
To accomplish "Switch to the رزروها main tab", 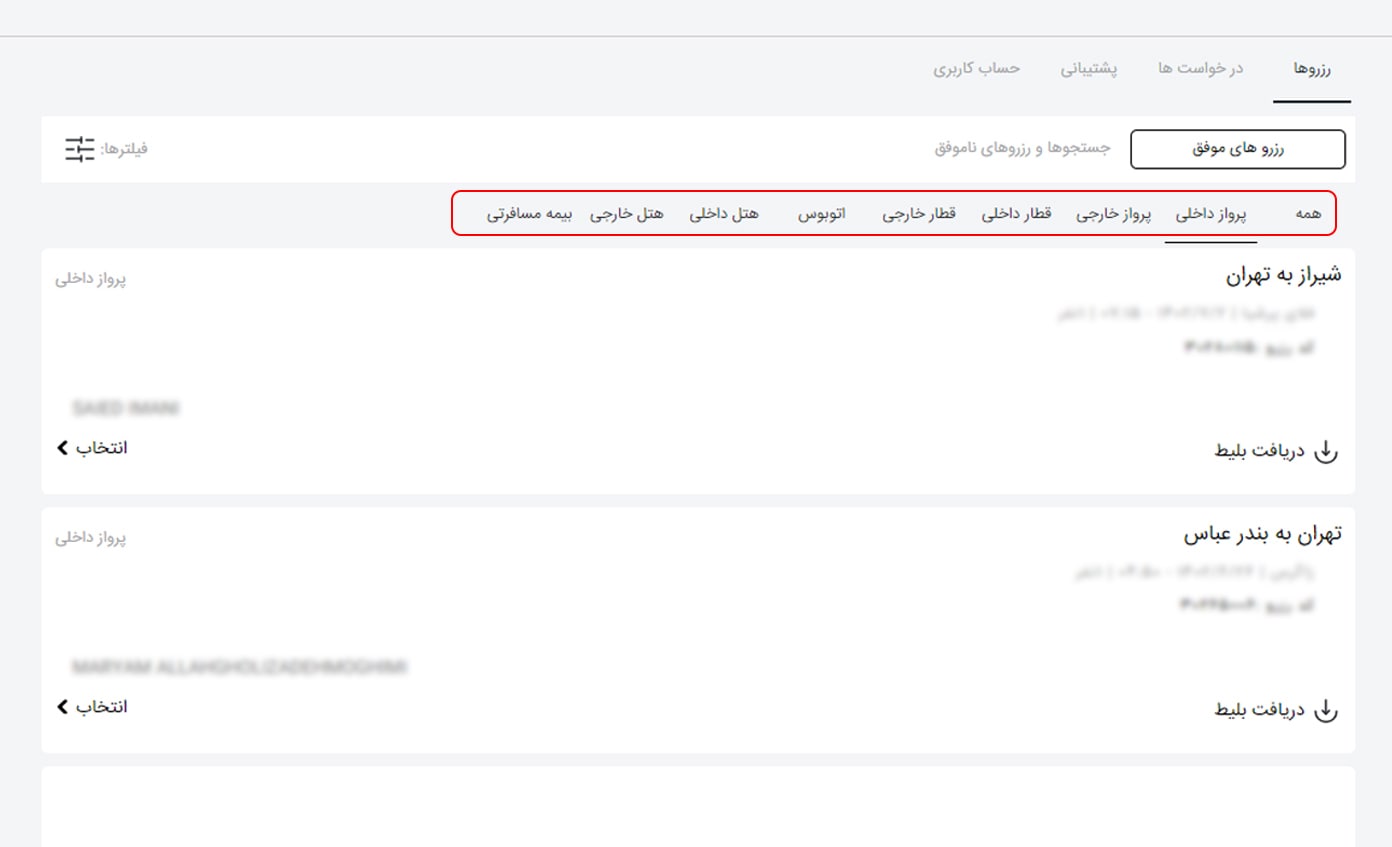I will tap(1311, 69).
